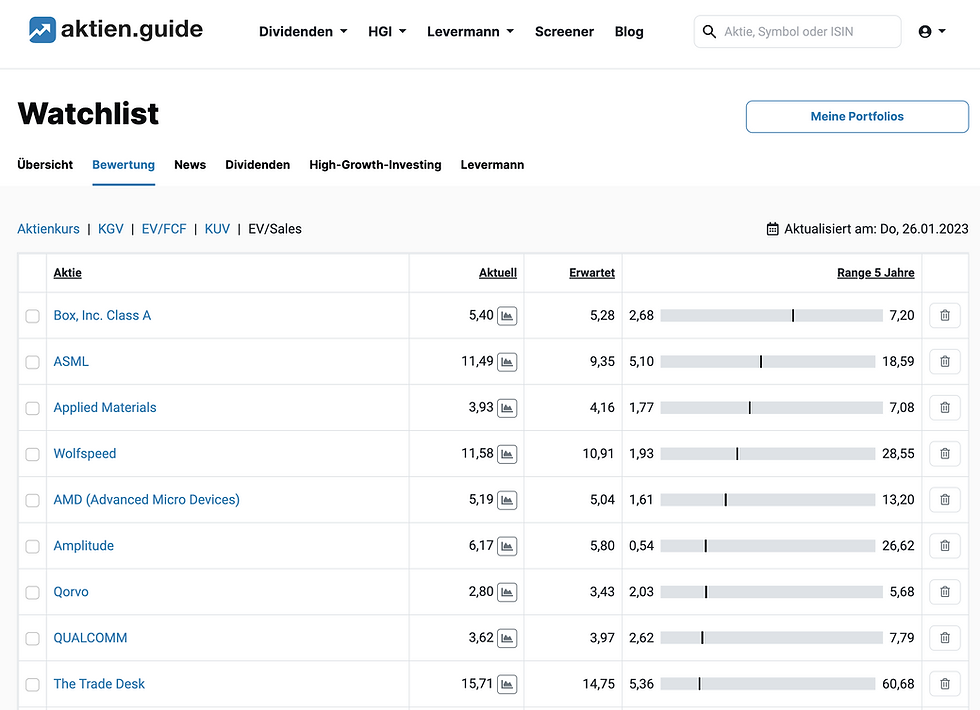The height and width of the screenshot is (710, 980).
Task: Click the calendar icon beside Aktualisiert am
Action: [x=772, y=229]
